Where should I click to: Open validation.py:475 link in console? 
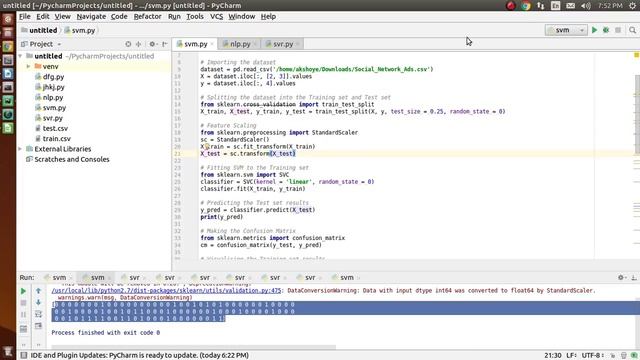[166, 291]
